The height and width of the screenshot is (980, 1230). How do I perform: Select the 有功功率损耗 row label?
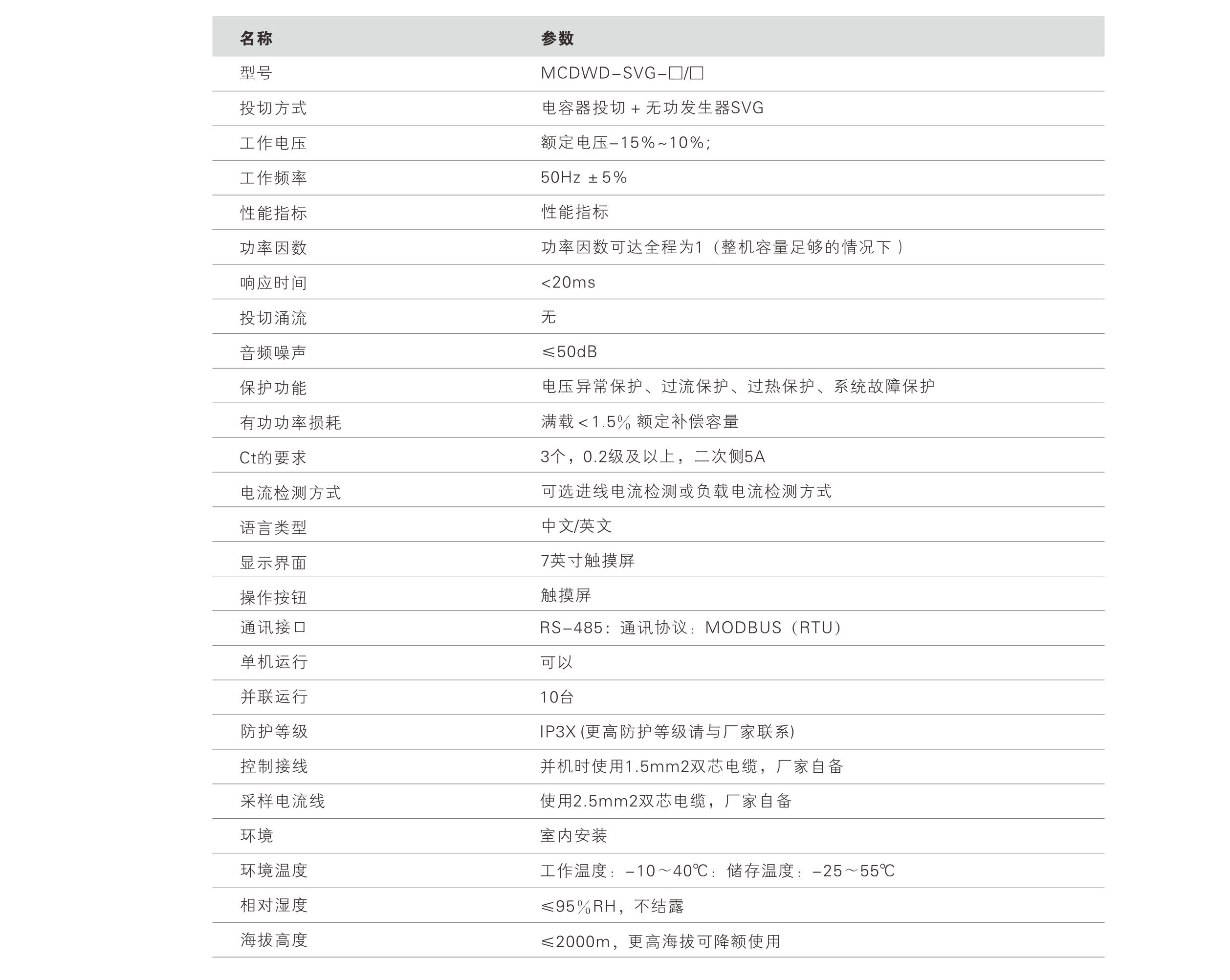coord(290,422)
